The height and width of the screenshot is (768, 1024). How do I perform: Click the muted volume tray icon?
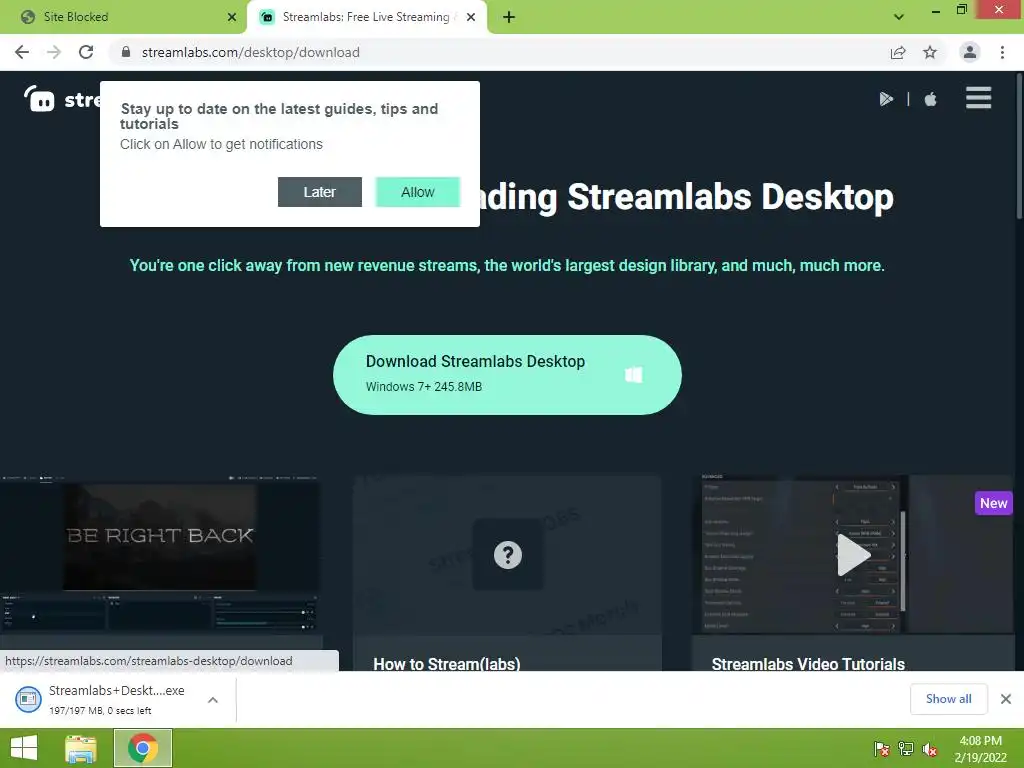pos(929,749)
